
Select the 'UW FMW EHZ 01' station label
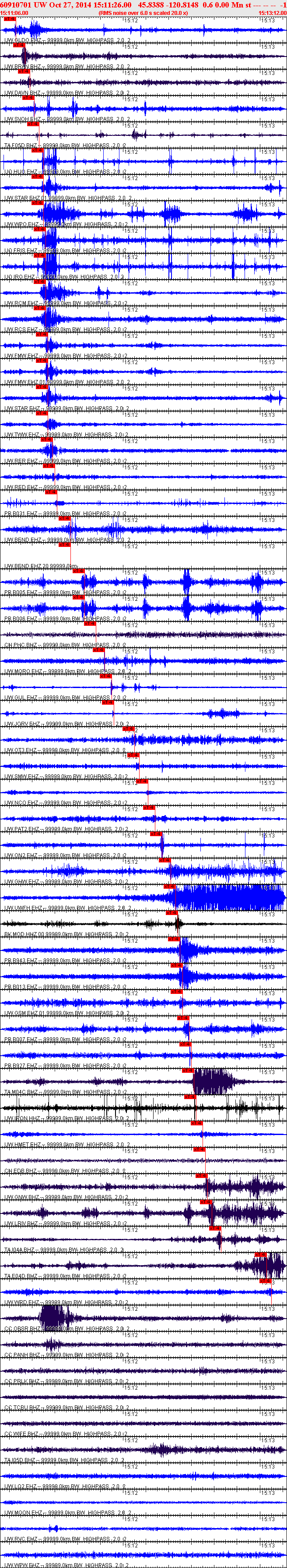pos(26,382)
